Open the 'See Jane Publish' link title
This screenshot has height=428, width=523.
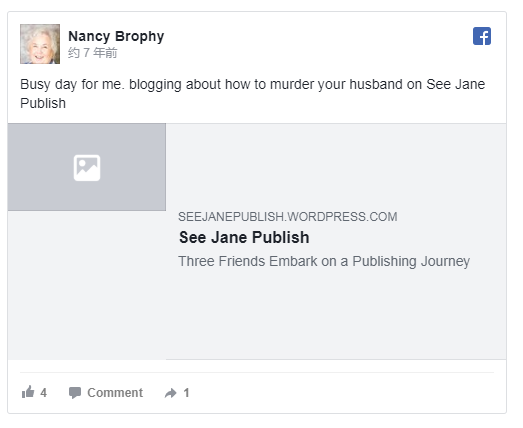point(244,238)
